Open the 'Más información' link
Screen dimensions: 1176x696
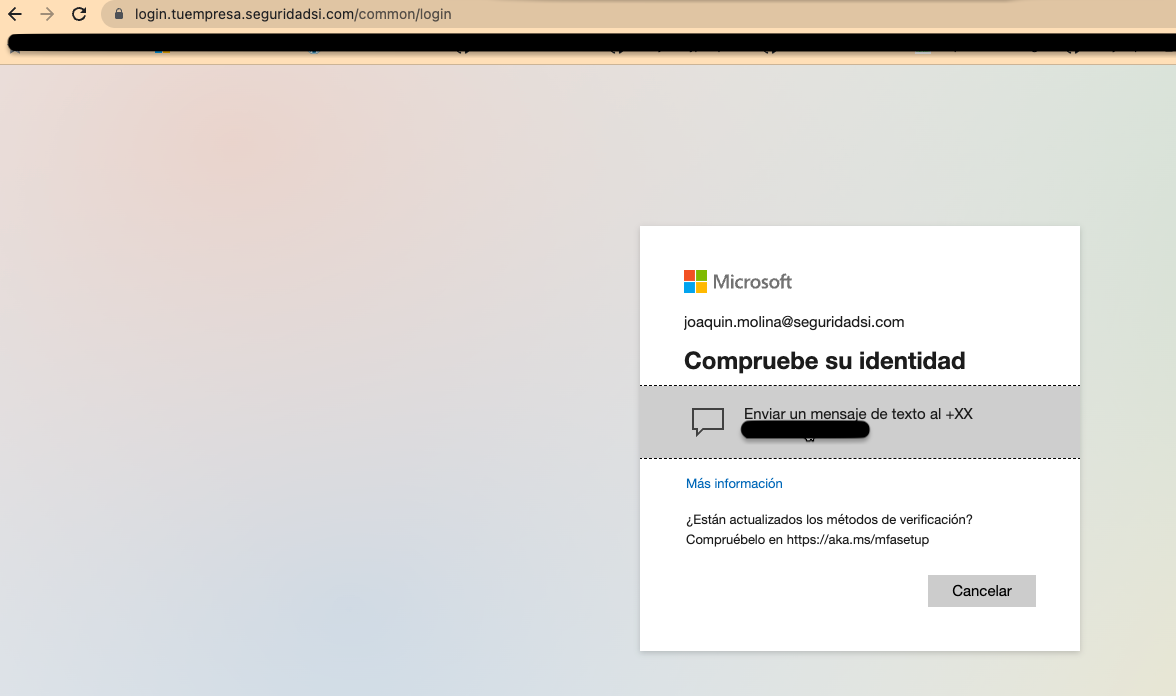734,484
